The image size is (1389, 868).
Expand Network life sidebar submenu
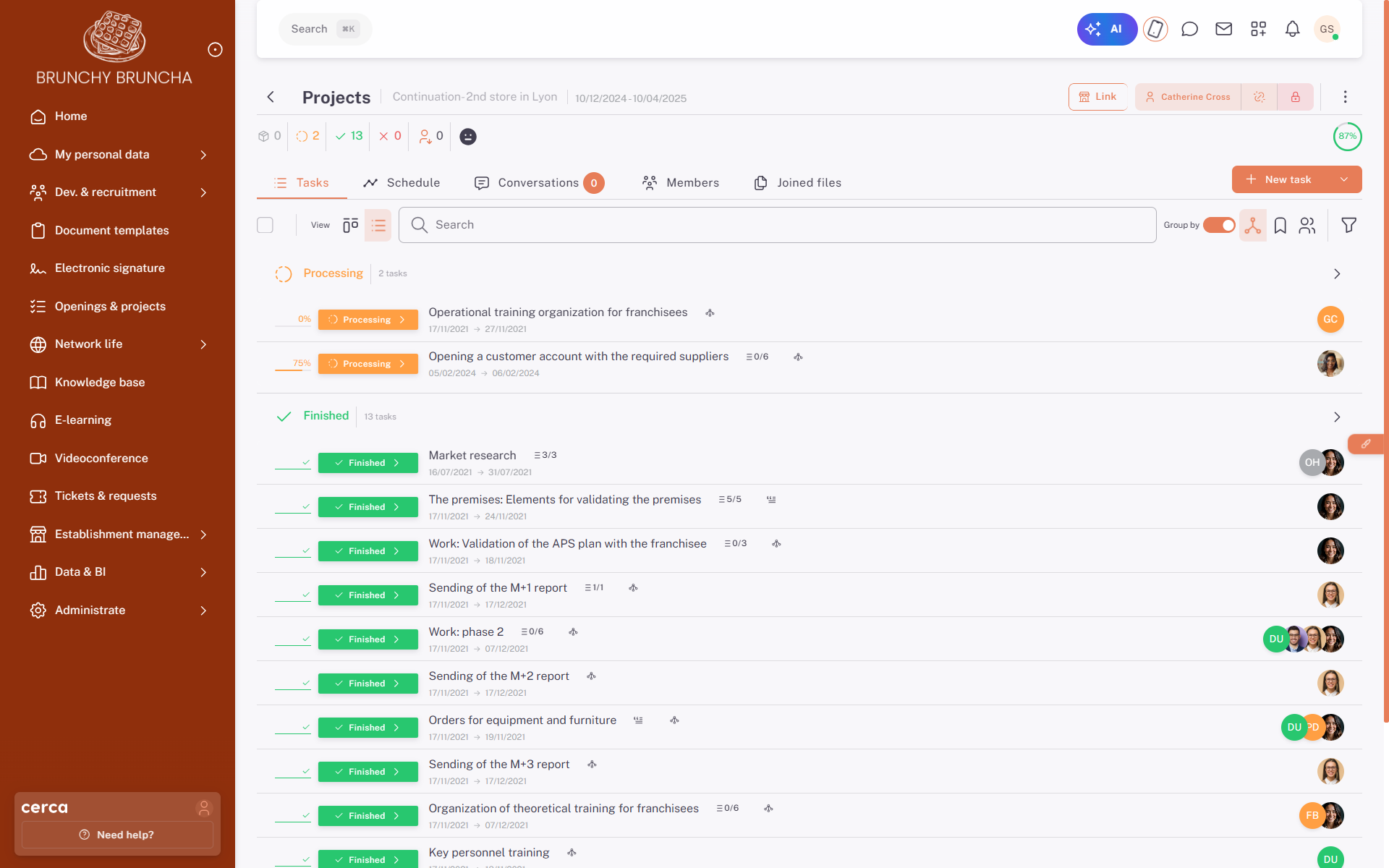[x=203, y=344]
